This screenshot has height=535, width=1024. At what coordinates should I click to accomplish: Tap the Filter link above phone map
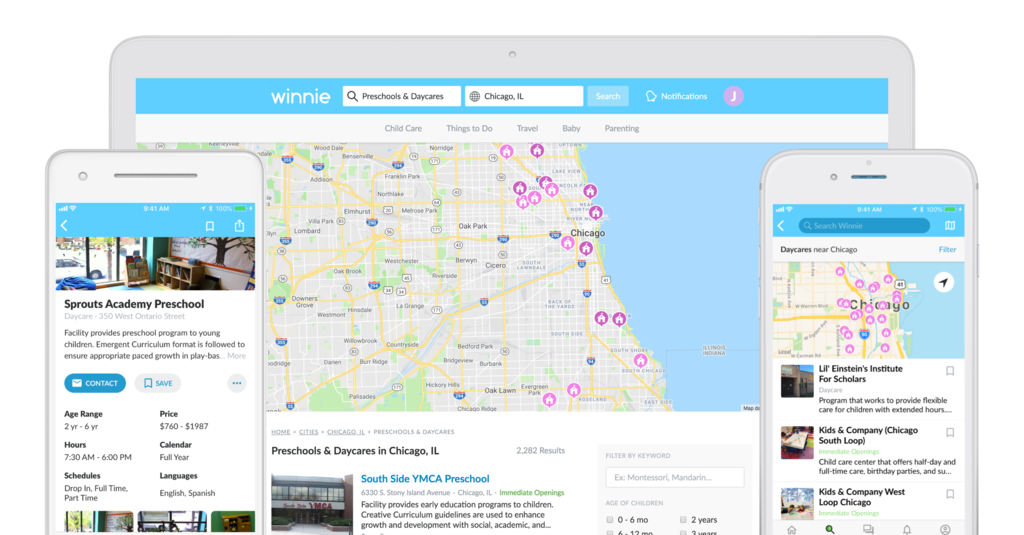point(947,250)
